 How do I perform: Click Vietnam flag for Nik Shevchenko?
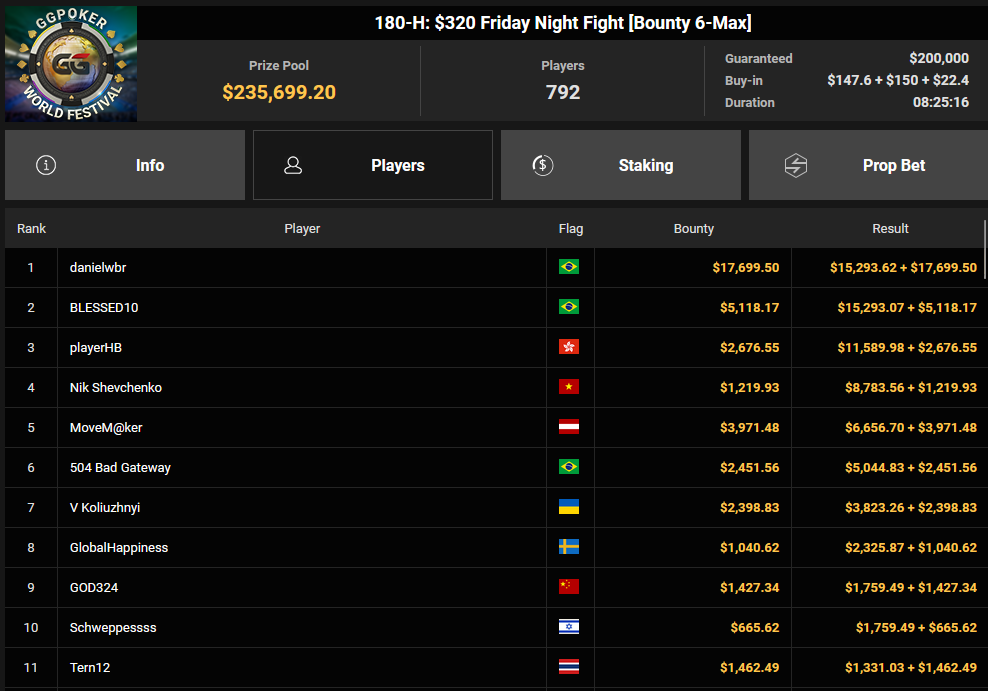[569, 387]
